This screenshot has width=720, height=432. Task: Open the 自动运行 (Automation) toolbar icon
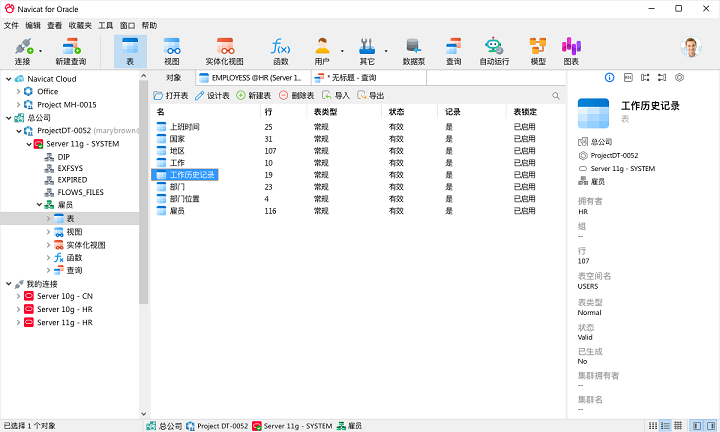pyautogui.click(x=494, y=51)
